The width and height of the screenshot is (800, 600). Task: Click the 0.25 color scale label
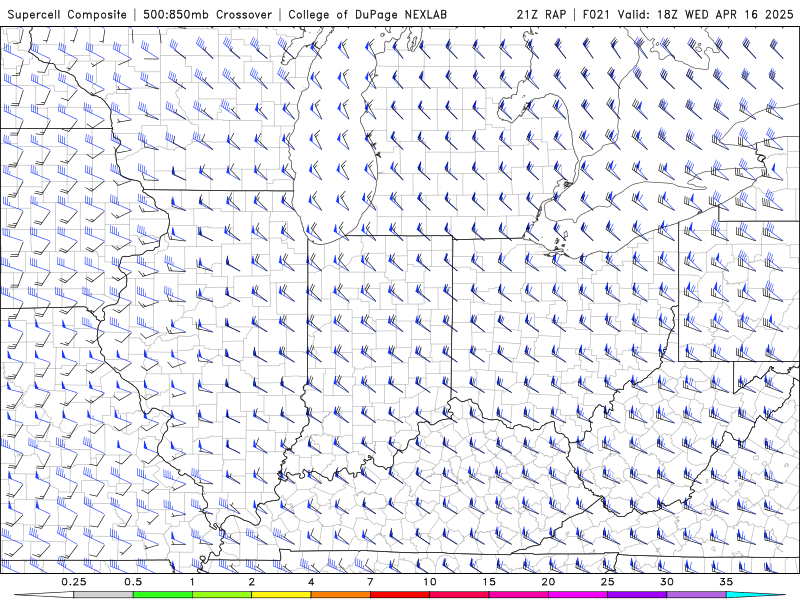pos(74,582)
